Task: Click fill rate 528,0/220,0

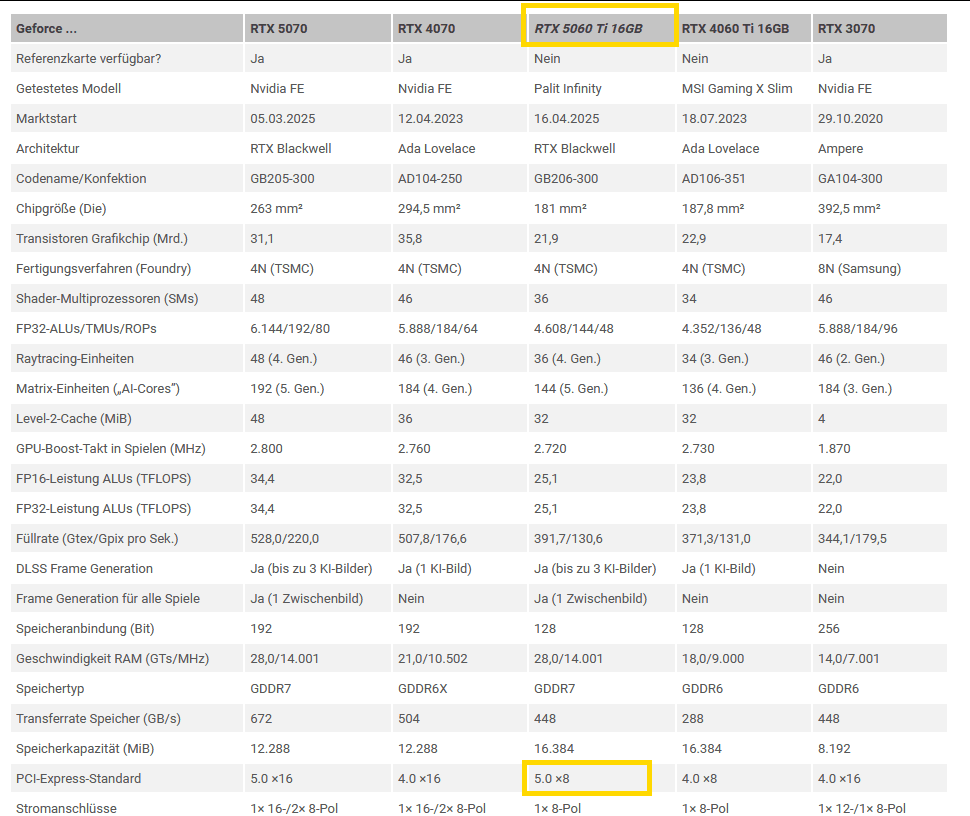Action: click(285, 539)
